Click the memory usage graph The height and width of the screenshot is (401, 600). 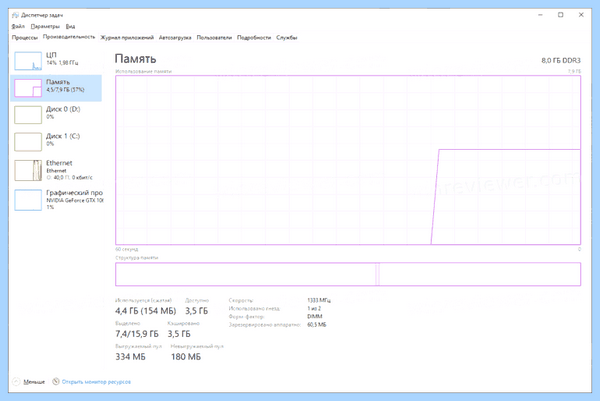tap(348, 160)
